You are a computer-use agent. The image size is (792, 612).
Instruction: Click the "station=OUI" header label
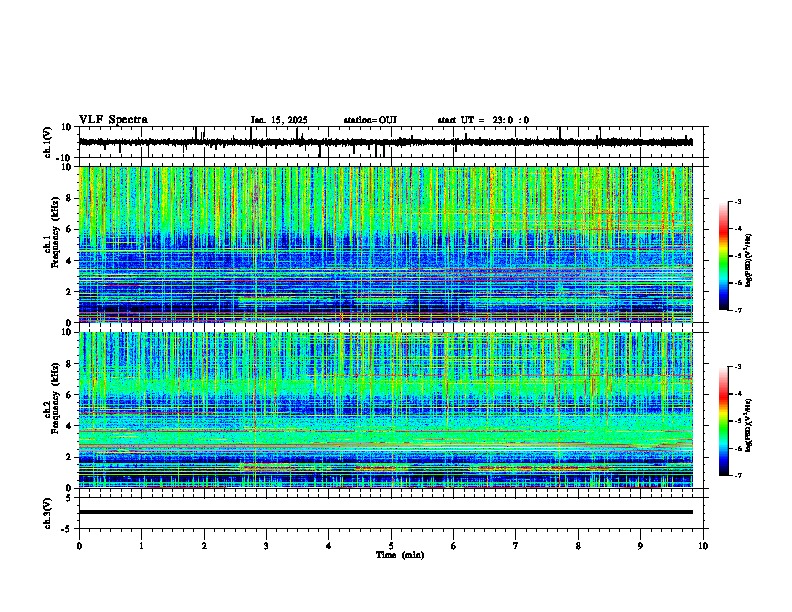(370, 120)
